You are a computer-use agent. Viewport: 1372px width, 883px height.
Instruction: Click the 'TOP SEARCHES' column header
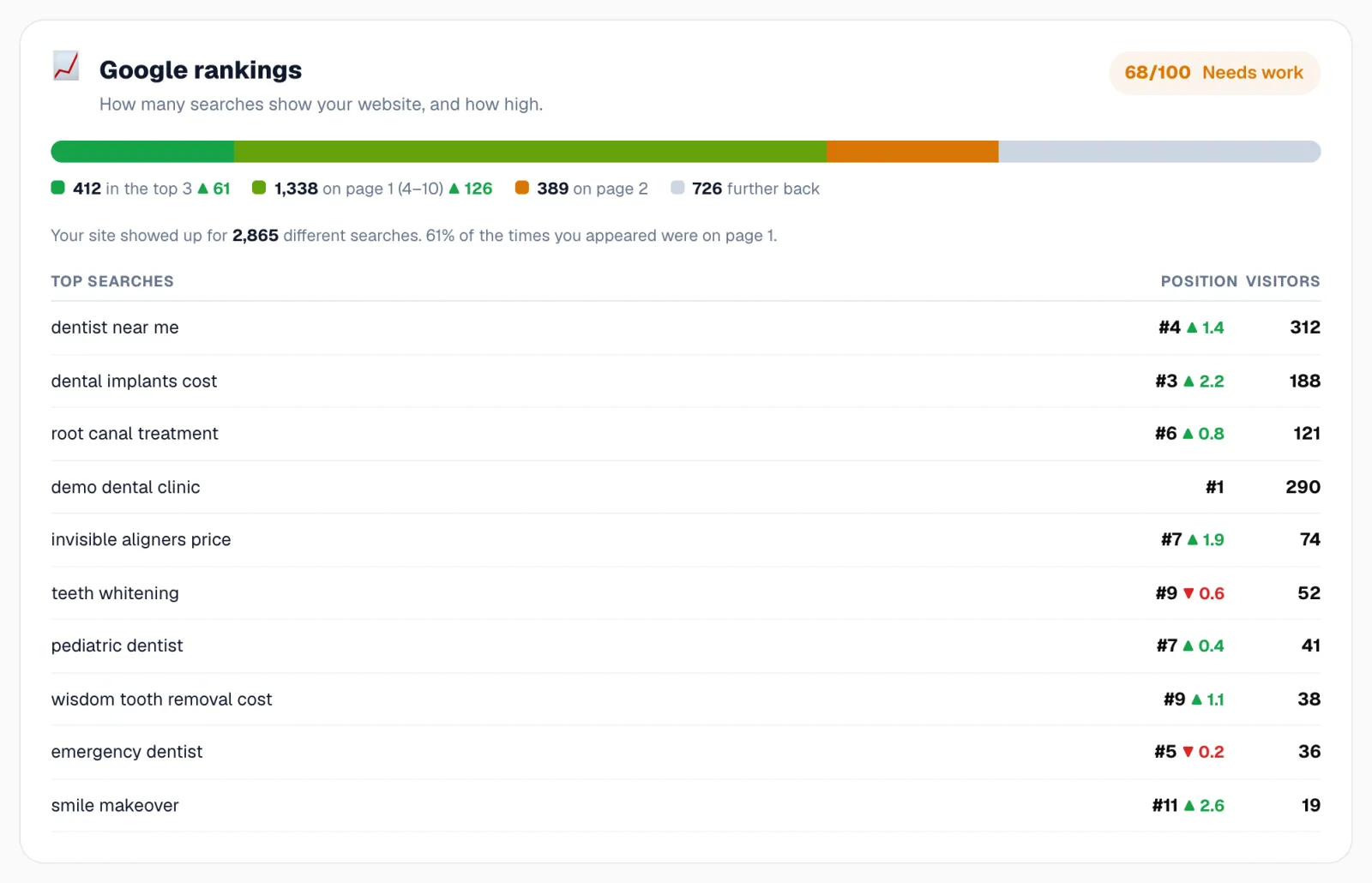coord(112,281)
